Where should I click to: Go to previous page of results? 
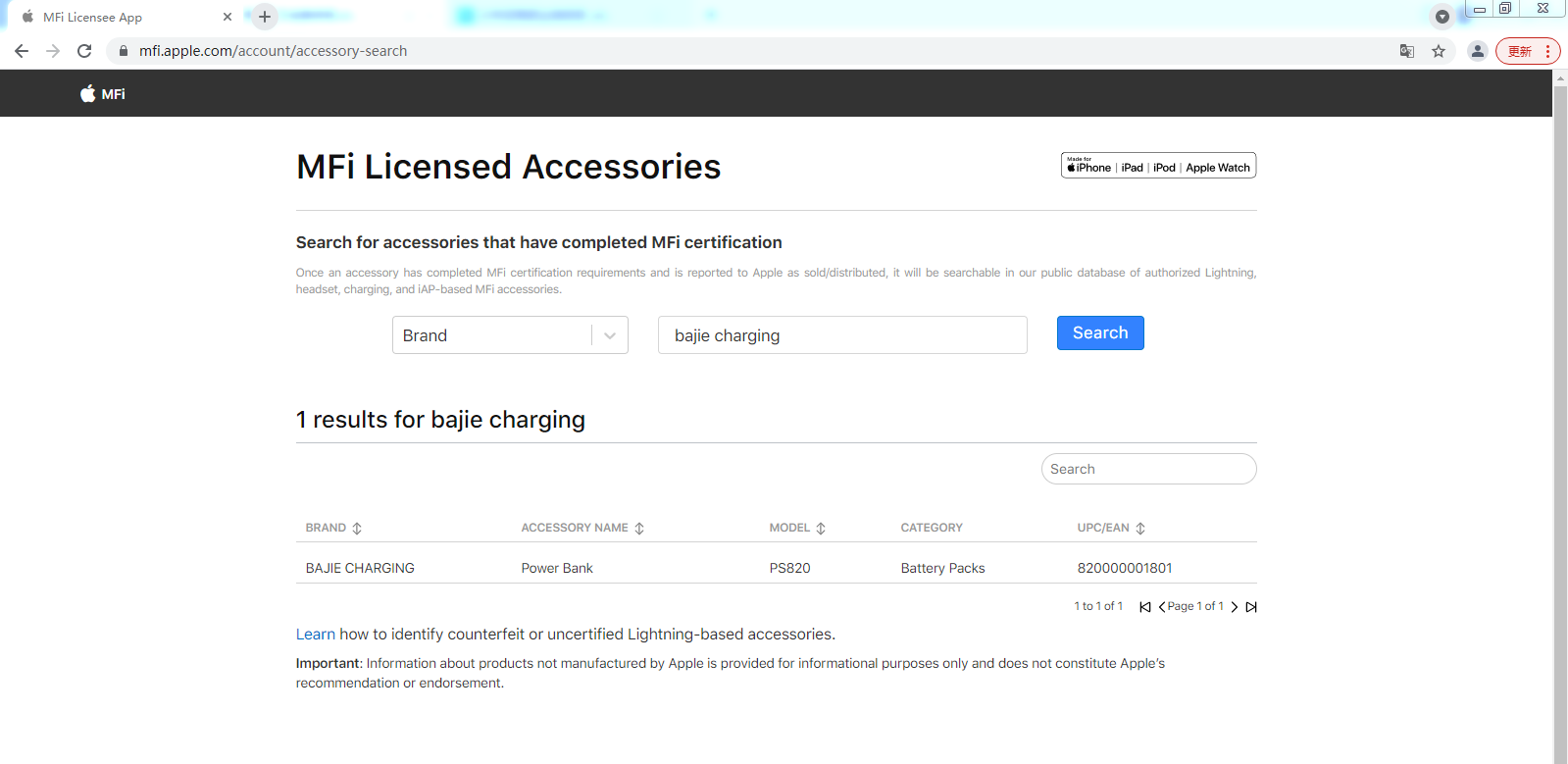click(x=1162, y=607)
